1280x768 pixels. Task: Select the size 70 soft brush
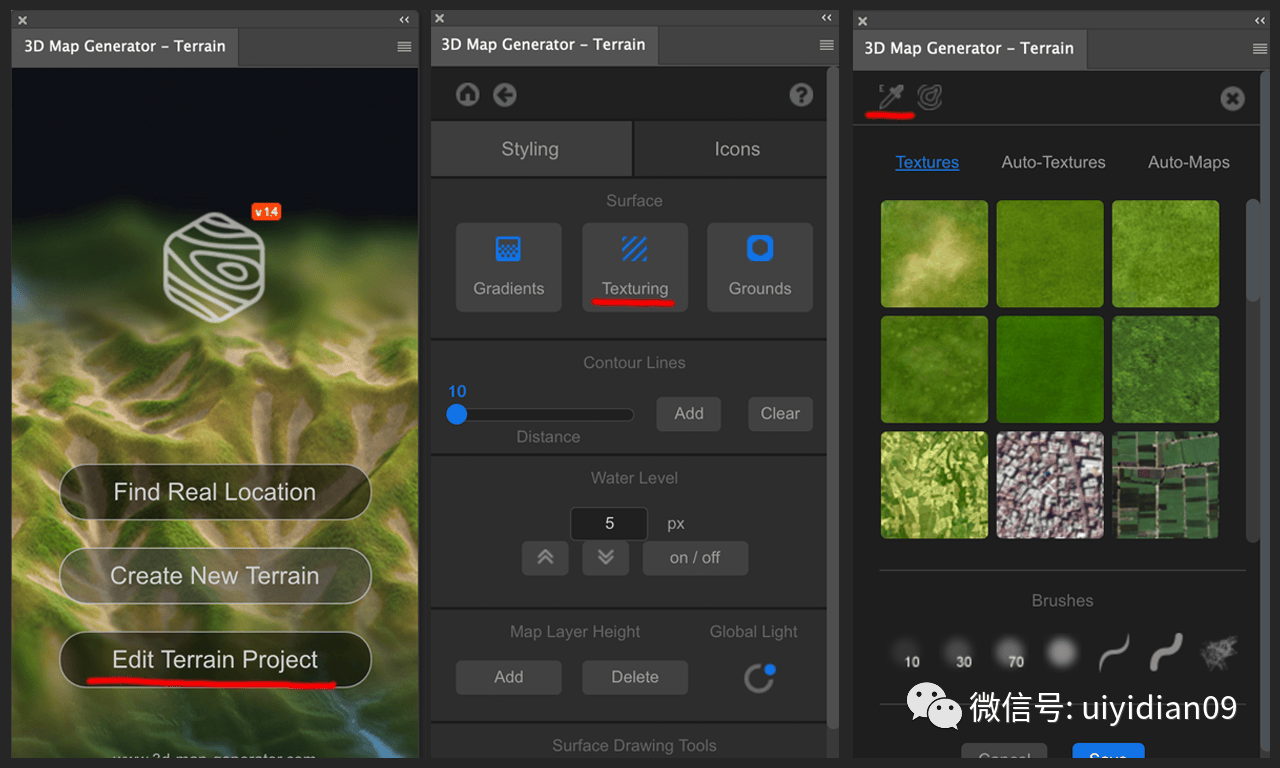(x=1010, y=654)
